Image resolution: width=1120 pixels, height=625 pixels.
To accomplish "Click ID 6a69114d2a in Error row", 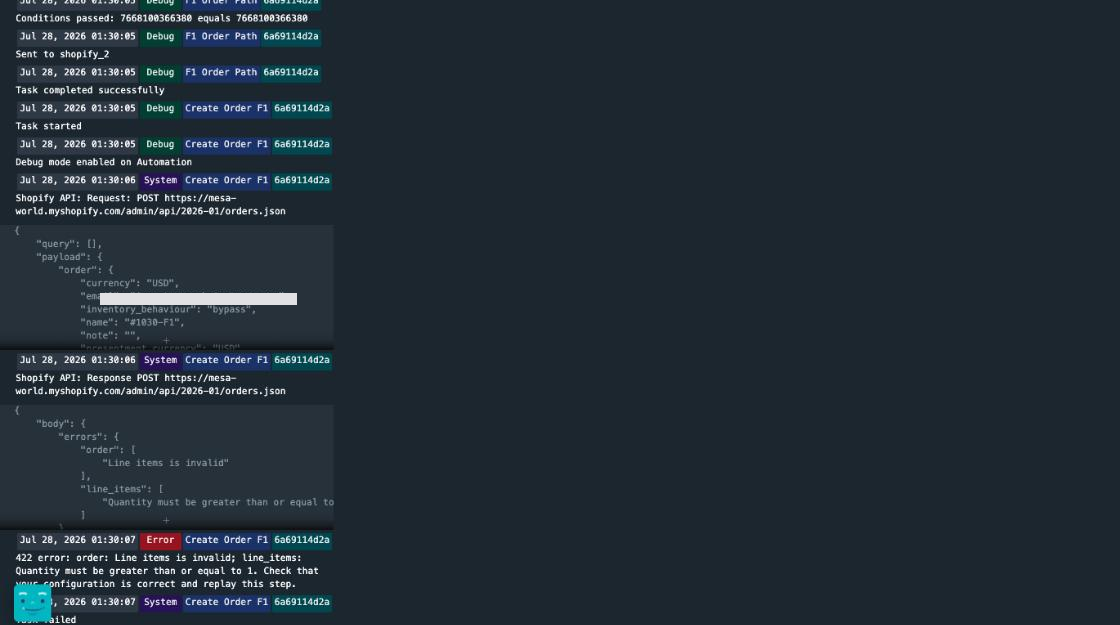I will [x=301, y=540].
